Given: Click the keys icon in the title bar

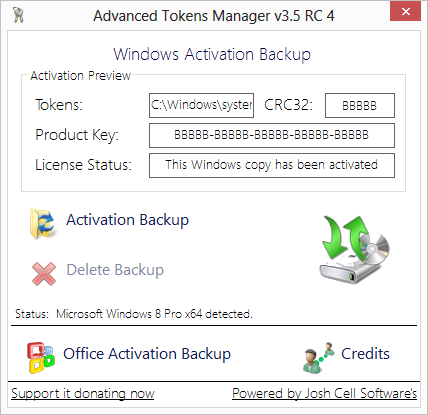Looking at the screenshot, I should [x=18, y=15].
